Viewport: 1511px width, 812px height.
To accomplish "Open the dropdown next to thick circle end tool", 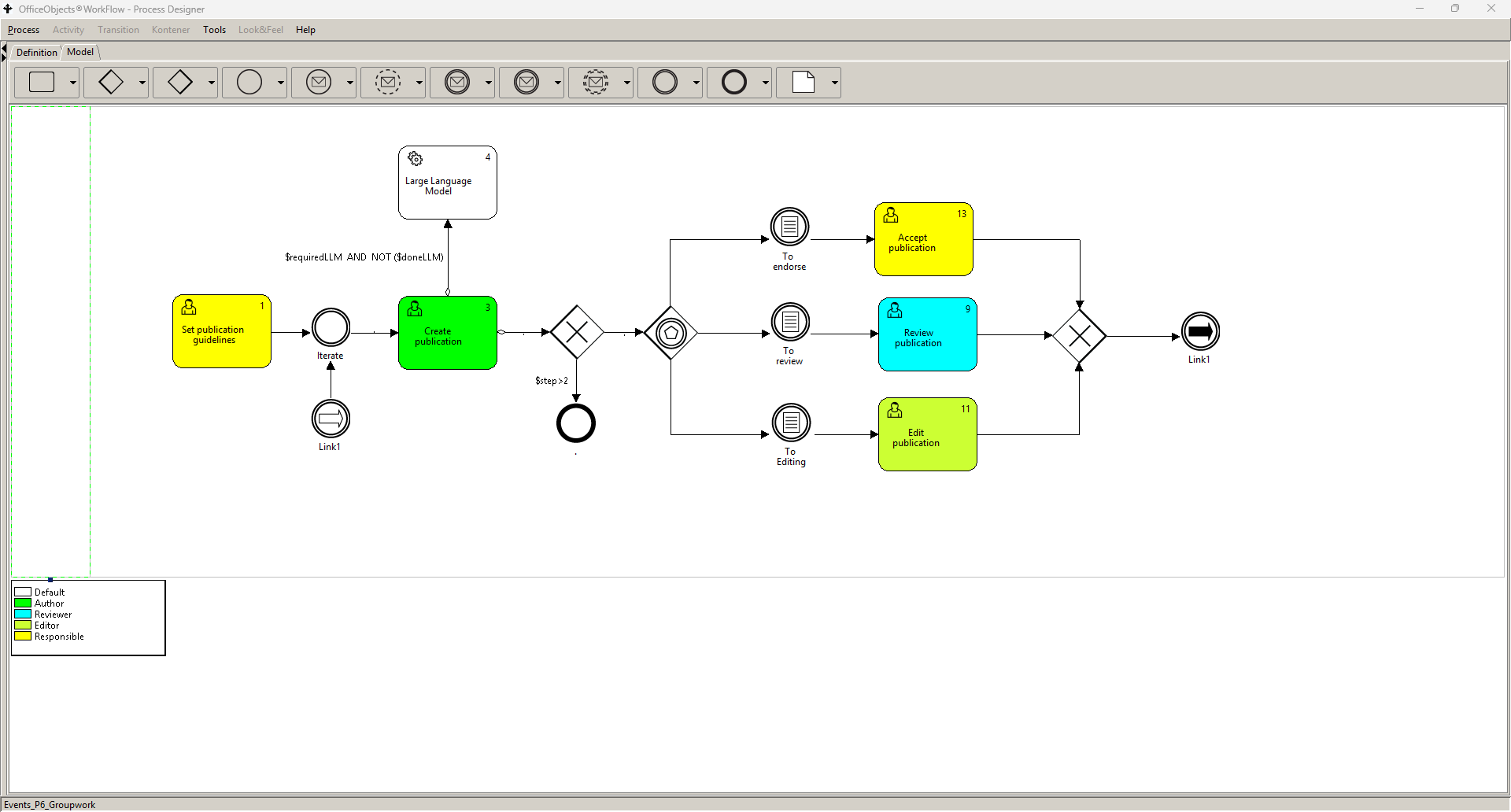I will point(766,82).
